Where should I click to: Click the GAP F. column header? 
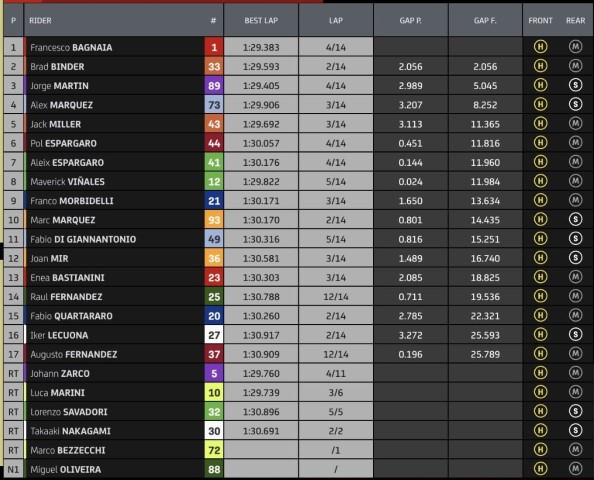[x=485, y=20]
